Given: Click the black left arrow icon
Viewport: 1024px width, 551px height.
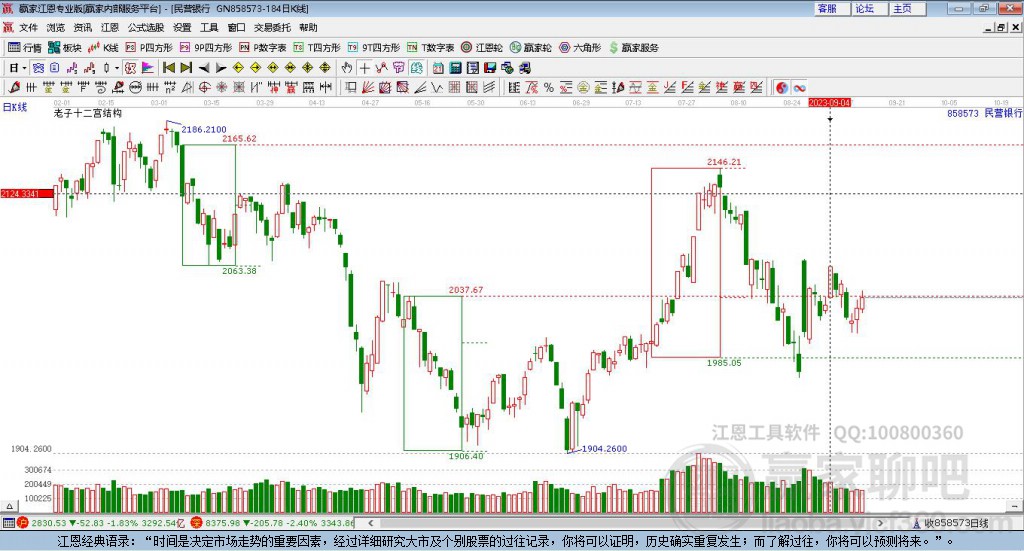Looking at the screenshot, I should pos(204,68).
